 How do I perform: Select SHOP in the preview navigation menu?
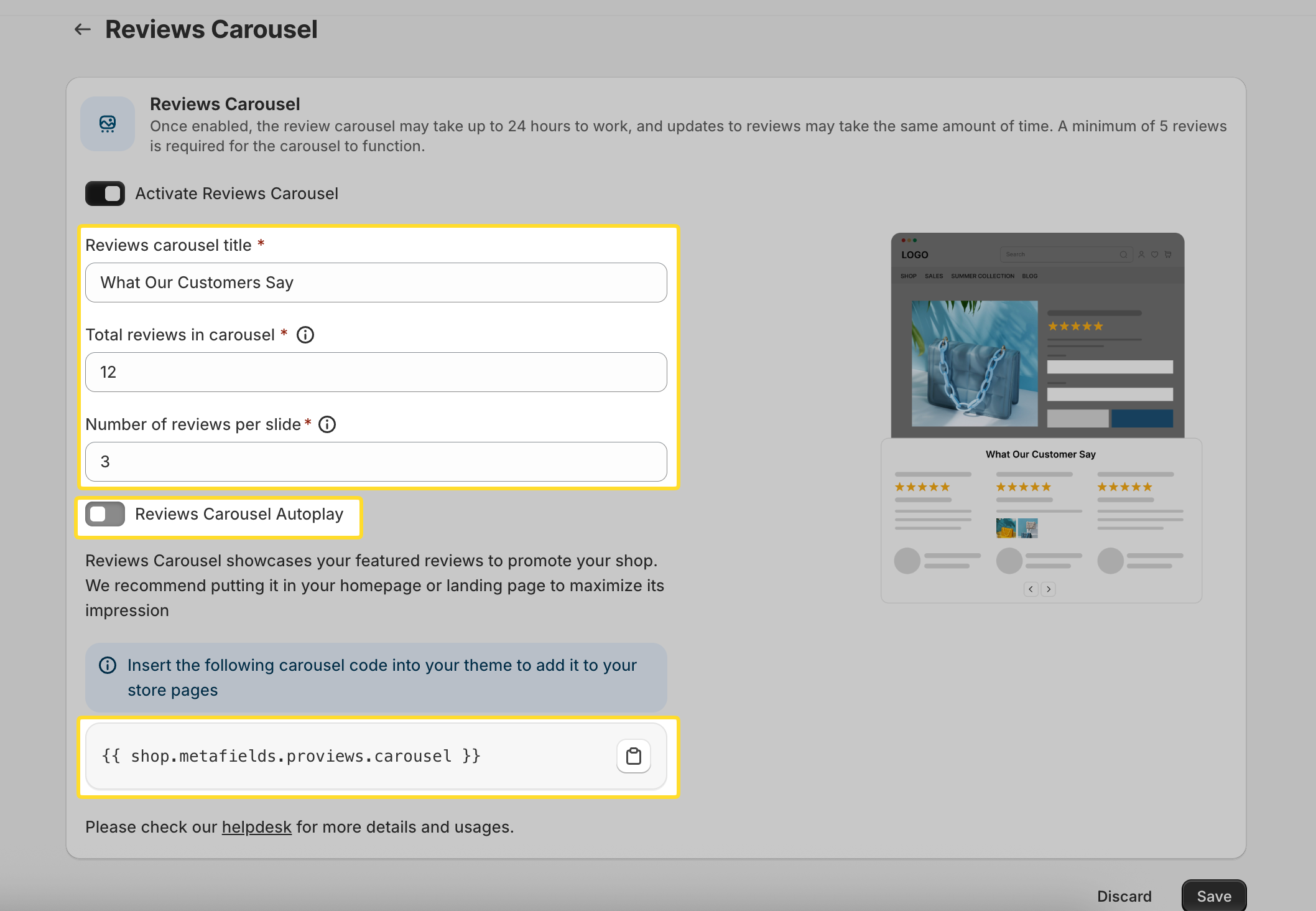[x=909, y=276]
